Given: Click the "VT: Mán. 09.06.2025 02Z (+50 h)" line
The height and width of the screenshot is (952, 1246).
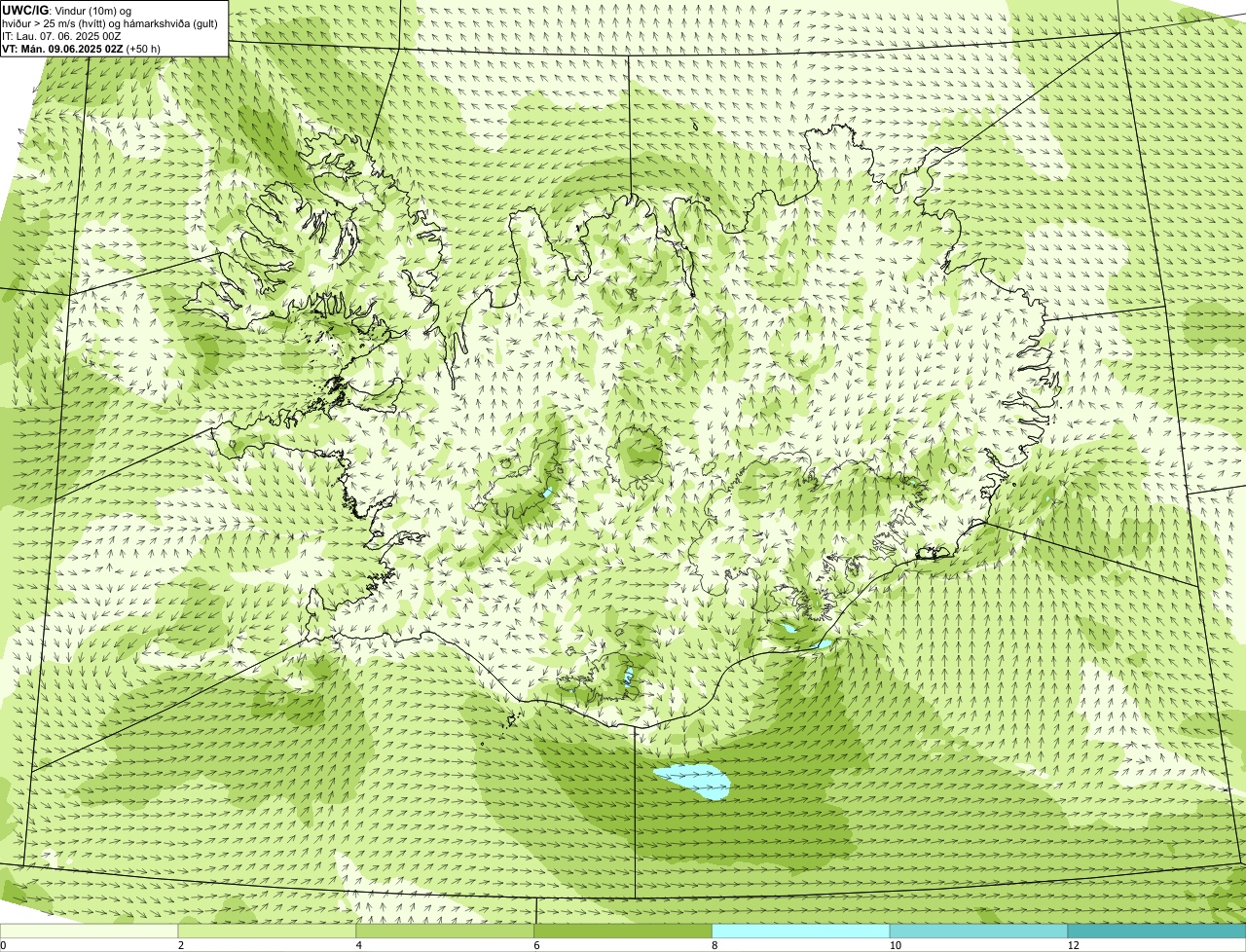Looking at the screenshot, I should click(x=81, y=49).
